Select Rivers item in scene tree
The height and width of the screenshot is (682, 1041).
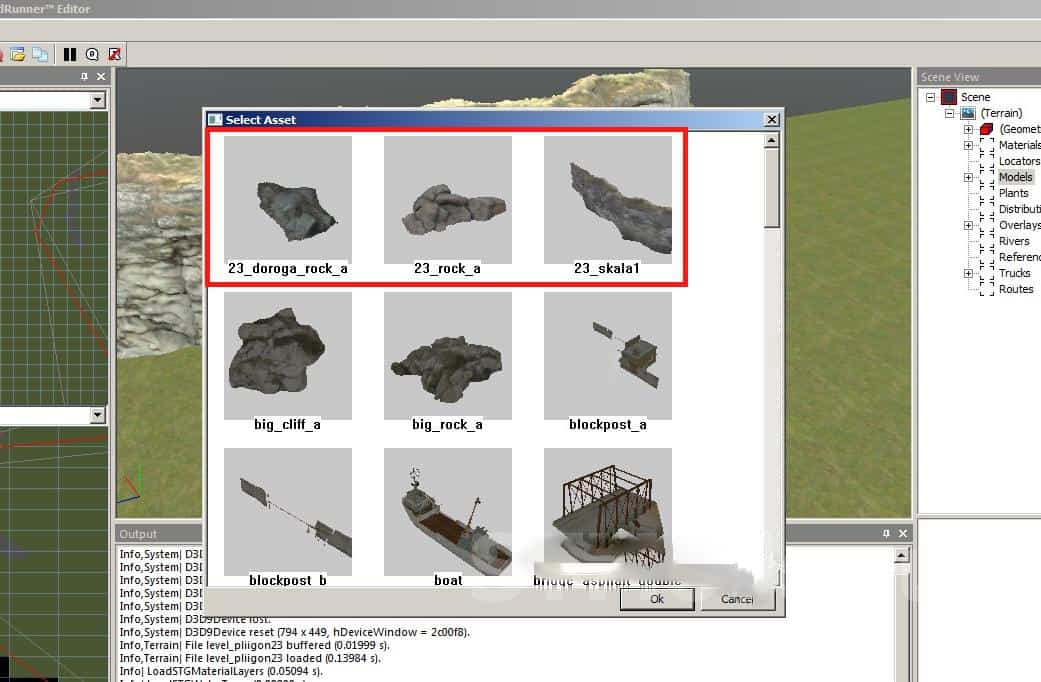(x=1014, y=241)
